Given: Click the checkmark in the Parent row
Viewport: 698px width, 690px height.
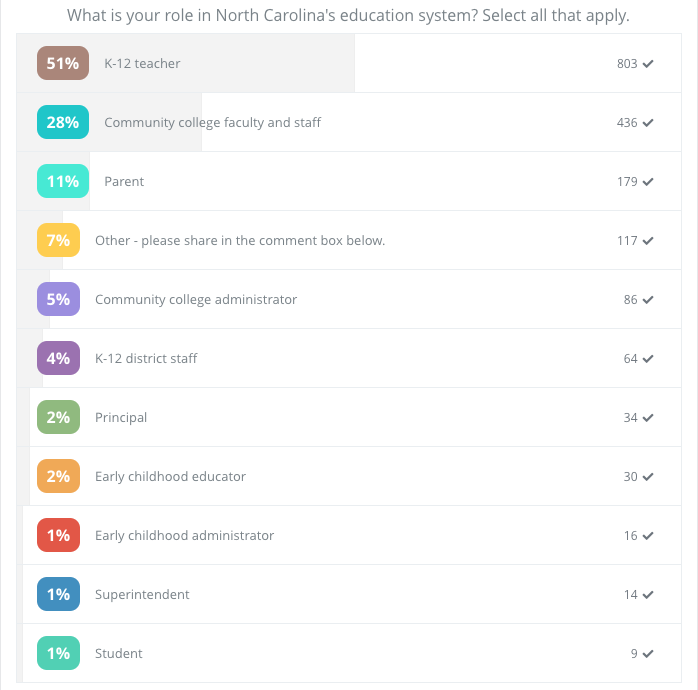Looking at the screenshot, I should (x=648, y=182).
